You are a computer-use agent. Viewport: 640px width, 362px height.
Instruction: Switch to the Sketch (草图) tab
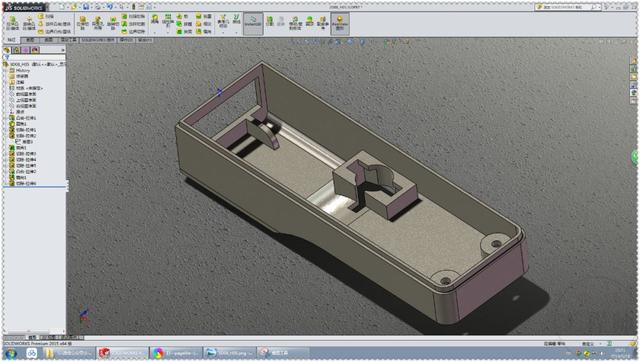31,40
